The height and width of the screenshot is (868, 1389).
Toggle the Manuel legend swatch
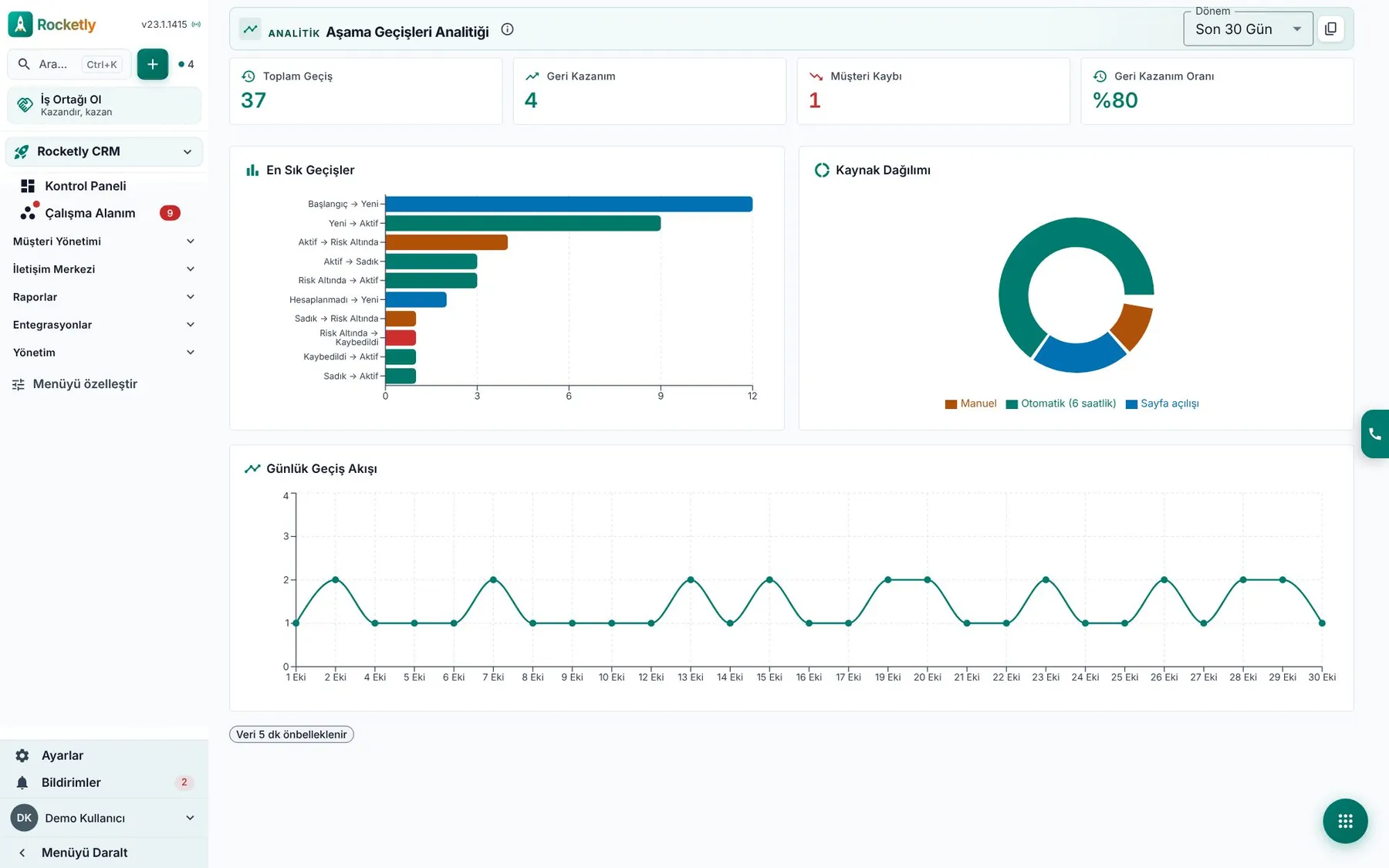tap(951, 404)
